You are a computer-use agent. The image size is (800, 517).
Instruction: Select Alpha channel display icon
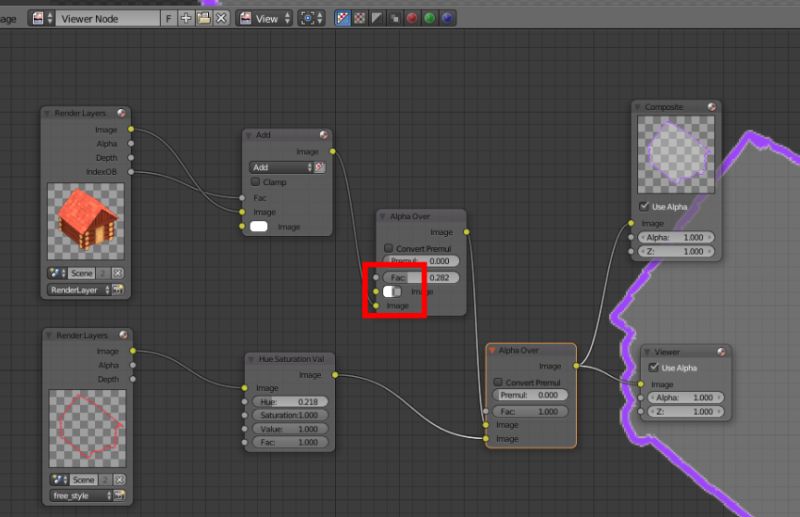click(377, 19)
